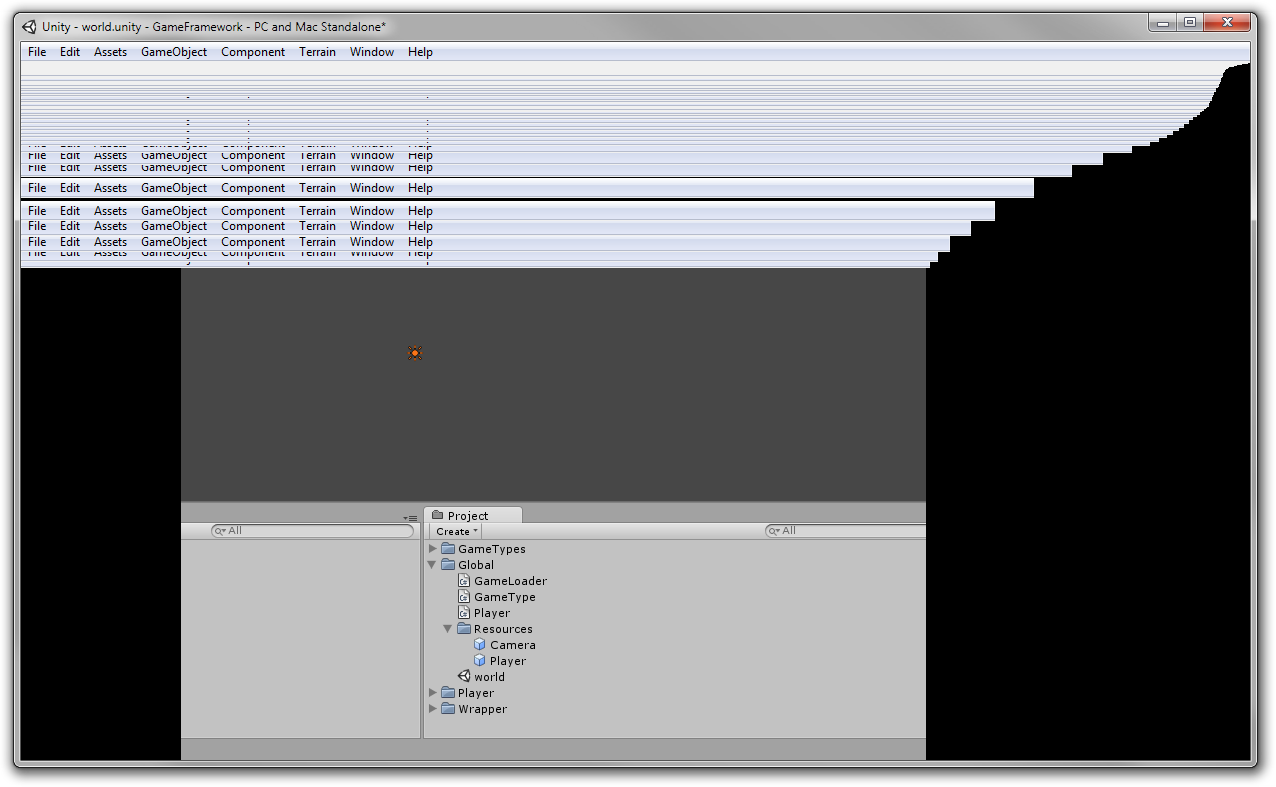Click the Camera prefab cube icon
This screenshot has width=1276, height=787.
coord(480,644)
